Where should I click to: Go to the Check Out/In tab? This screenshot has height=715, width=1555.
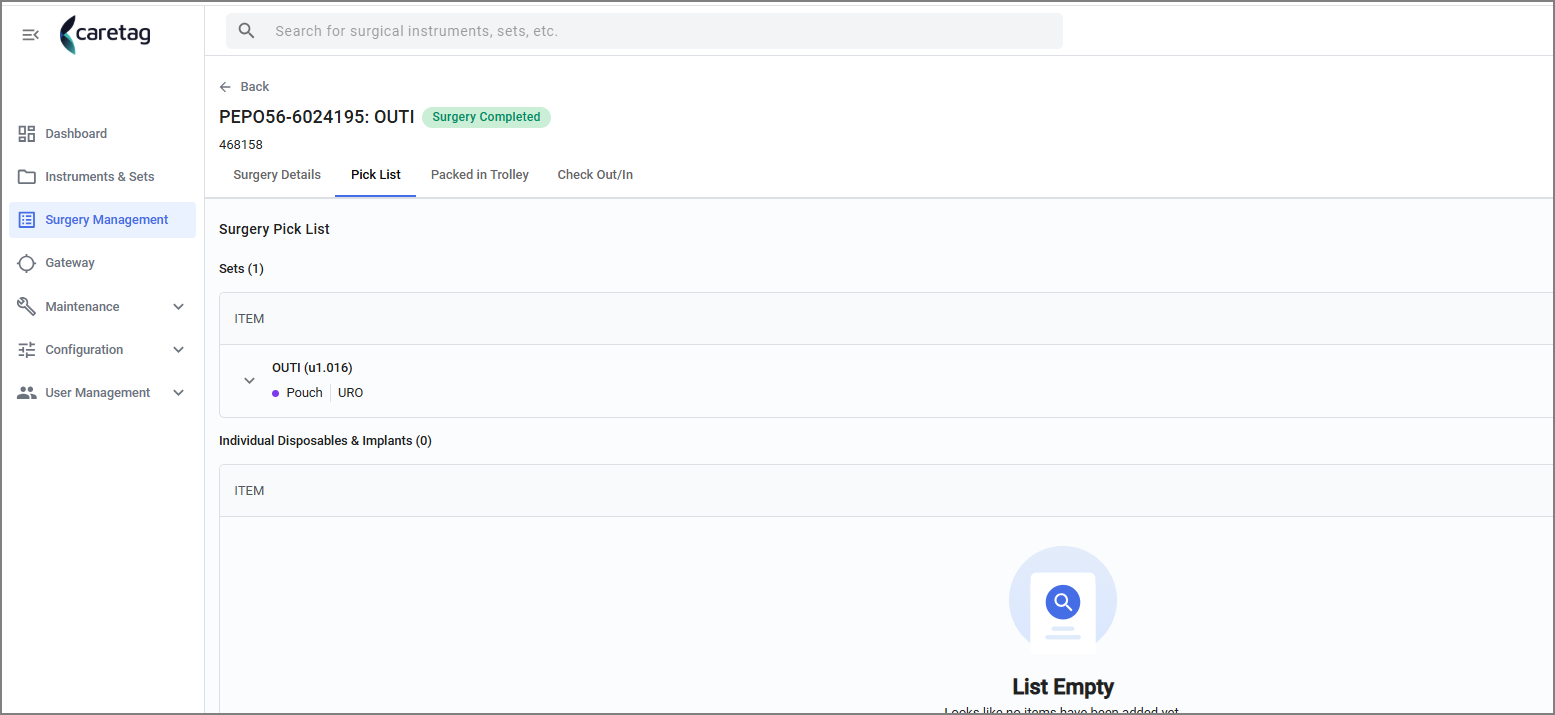(x=595, y=175)
